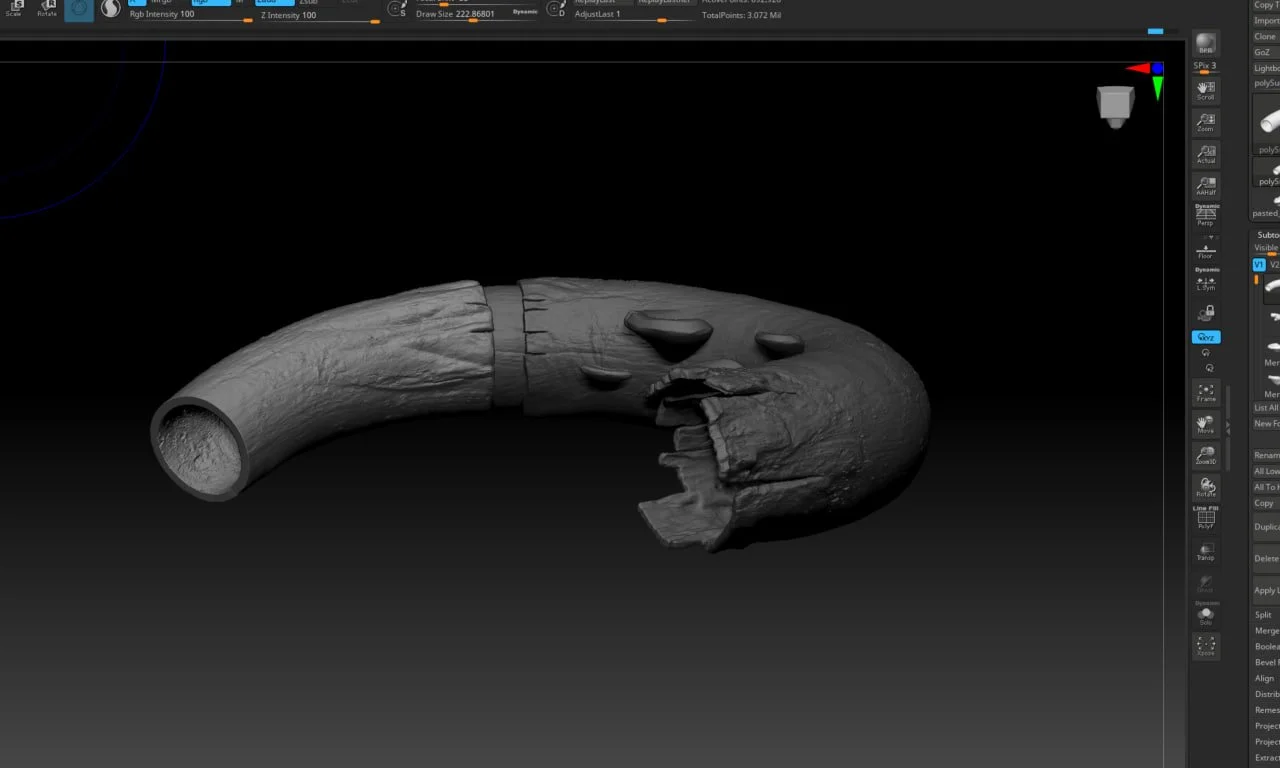Select the Move view tool
This screenshot has width=1280, height=768.
(1205, 424)
